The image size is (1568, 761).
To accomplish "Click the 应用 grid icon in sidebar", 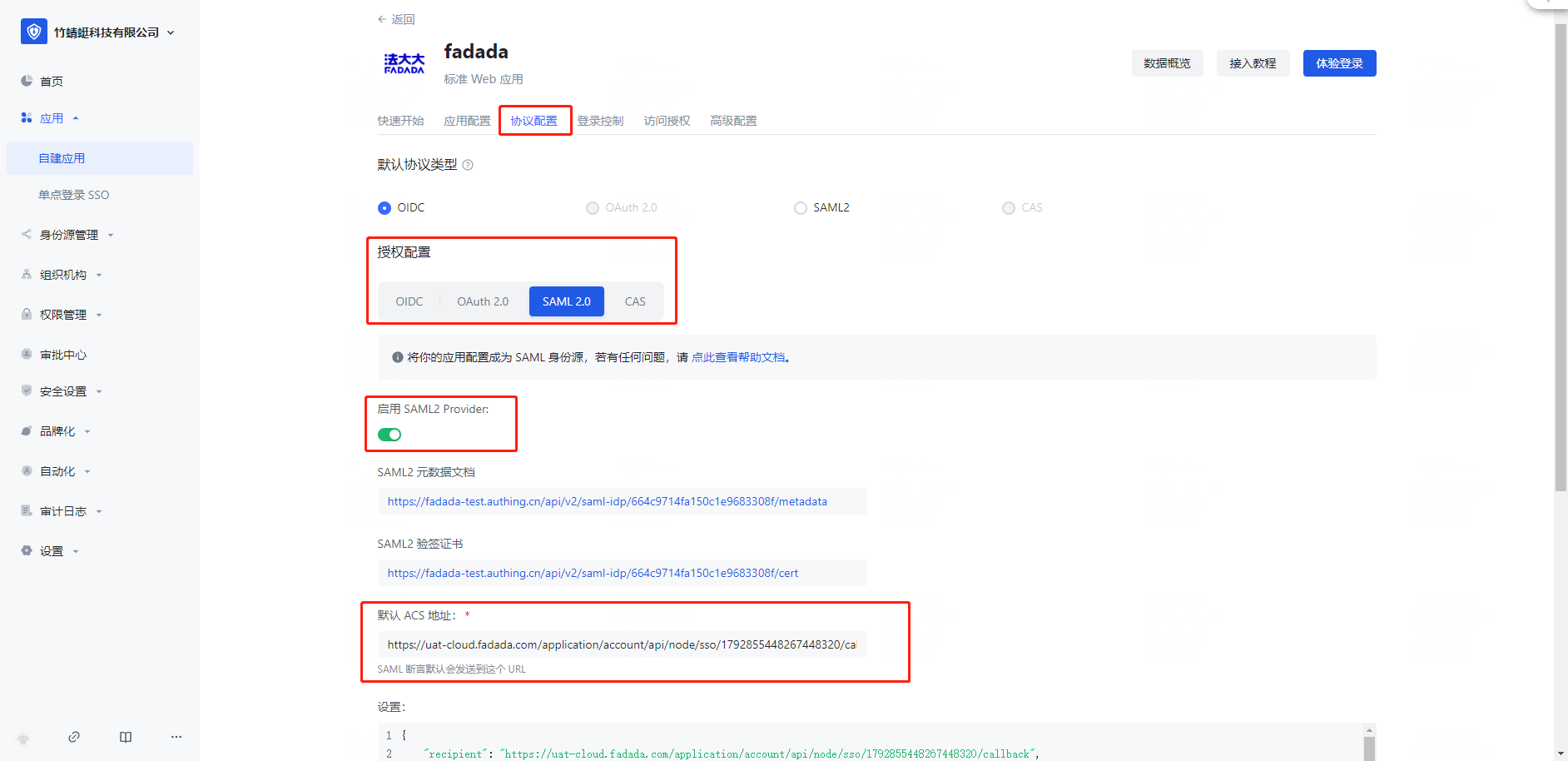I will (27, 118).
